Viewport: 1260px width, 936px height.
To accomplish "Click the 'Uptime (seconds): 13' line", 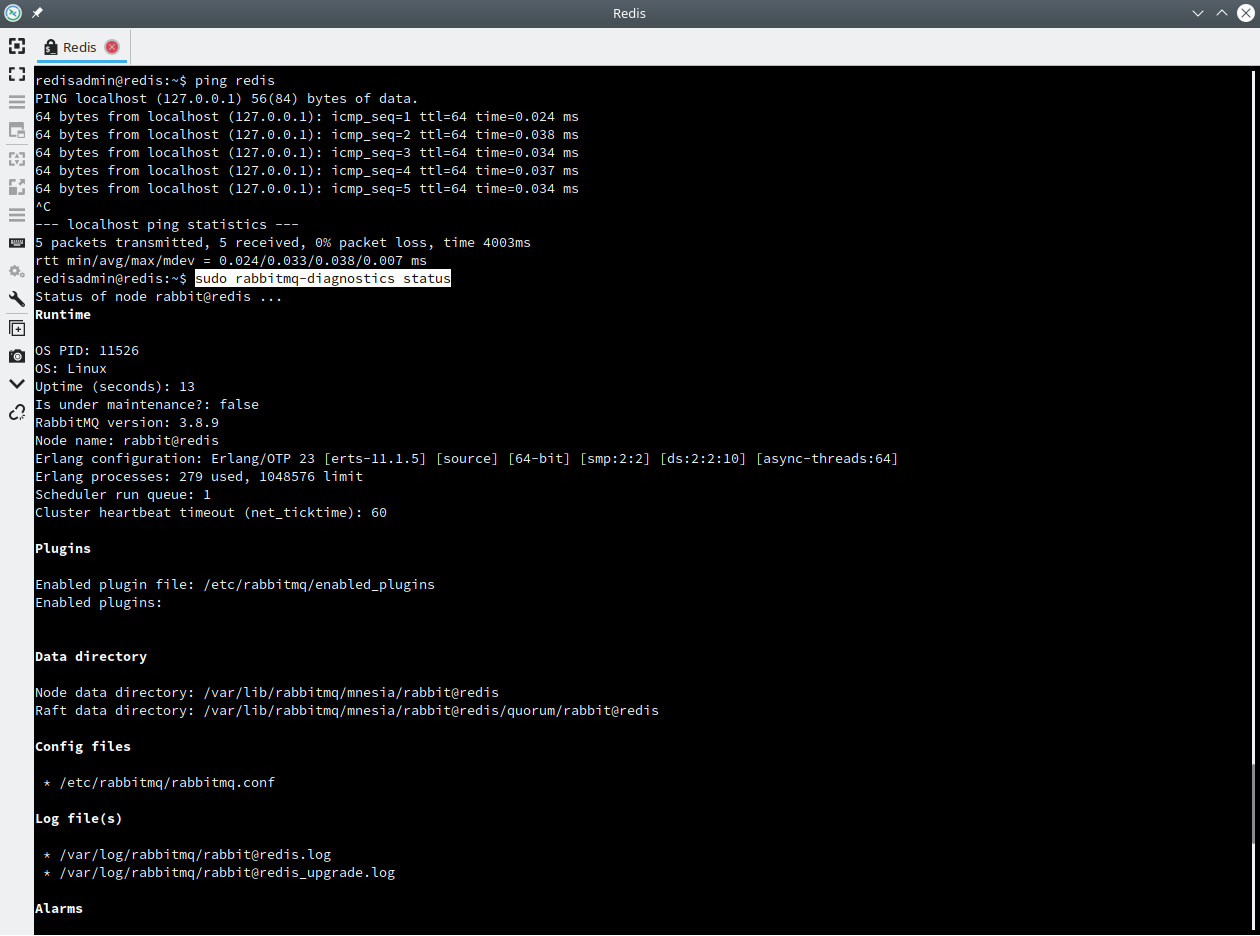I will 115,387.
